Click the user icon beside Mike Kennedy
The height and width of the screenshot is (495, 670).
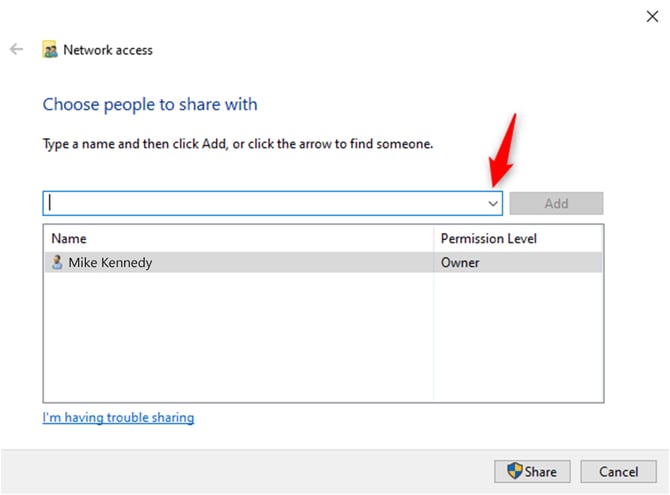pos(57,262)
